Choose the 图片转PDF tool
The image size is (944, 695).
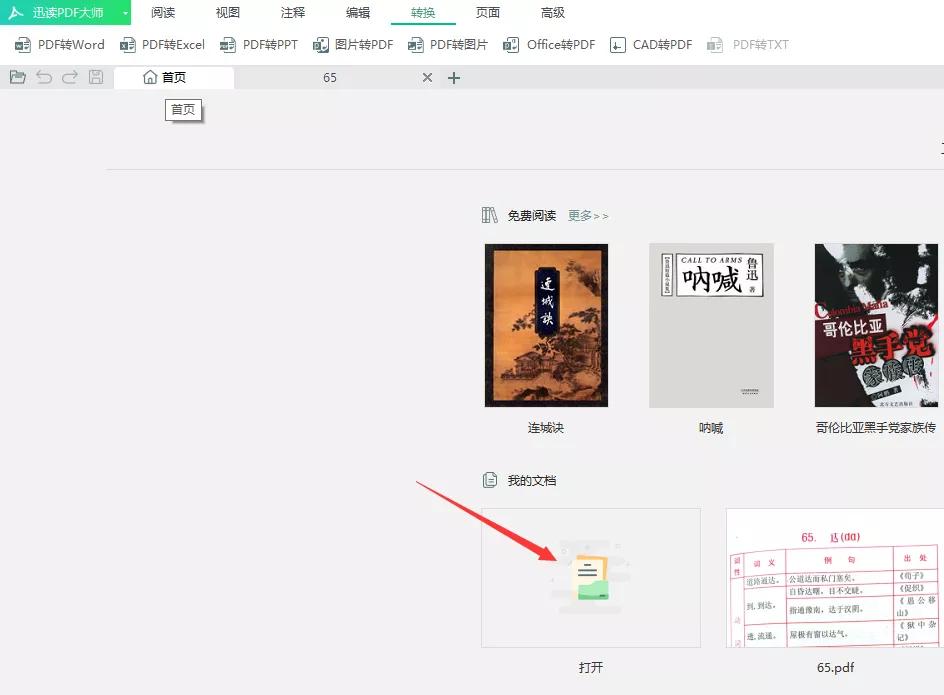pyautogui.click(x=352, y=44)
